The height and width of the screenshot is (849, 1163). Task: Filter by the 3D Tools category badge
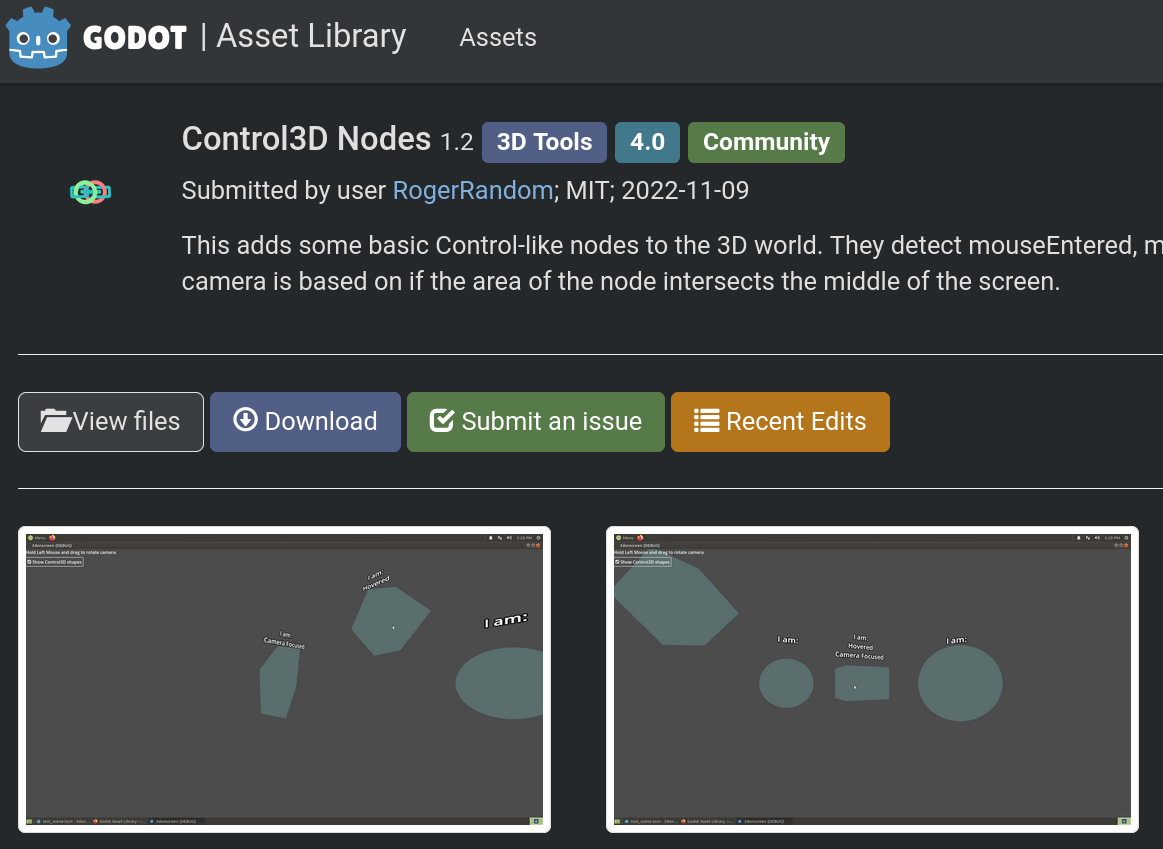[x=544, y=142]
